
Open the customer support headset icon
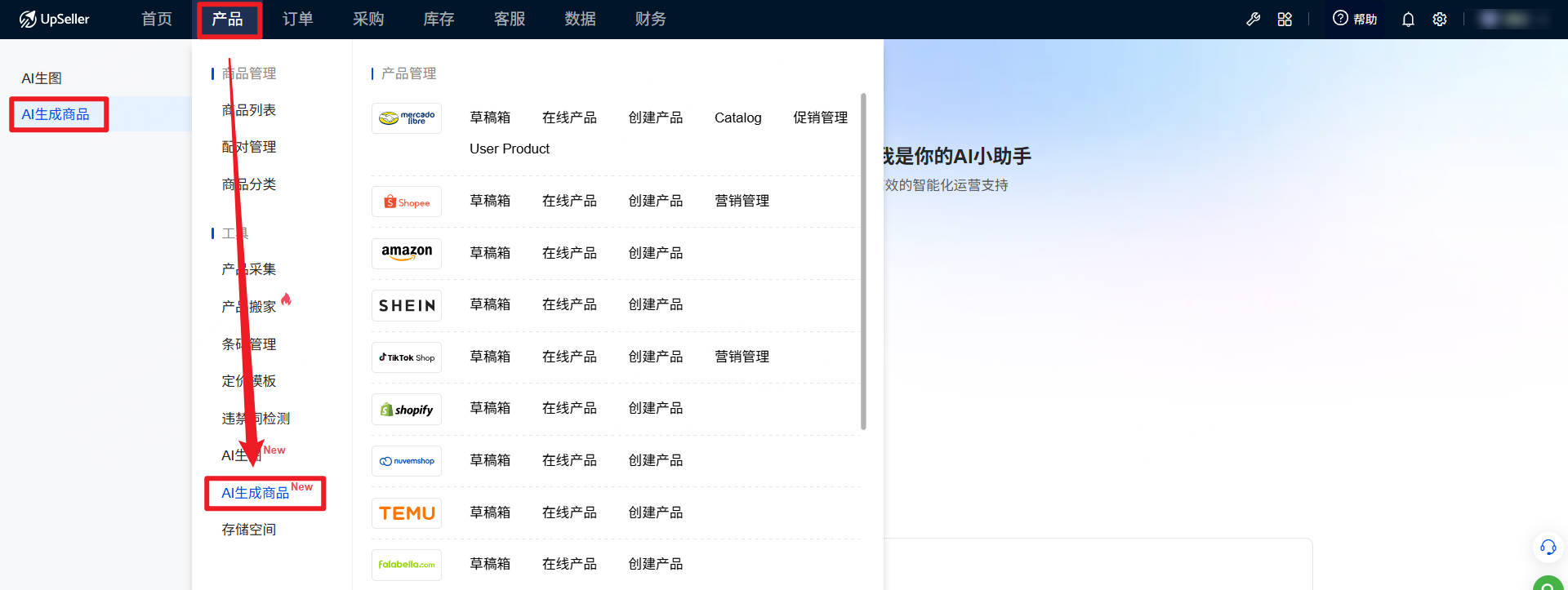(1548, 547)
